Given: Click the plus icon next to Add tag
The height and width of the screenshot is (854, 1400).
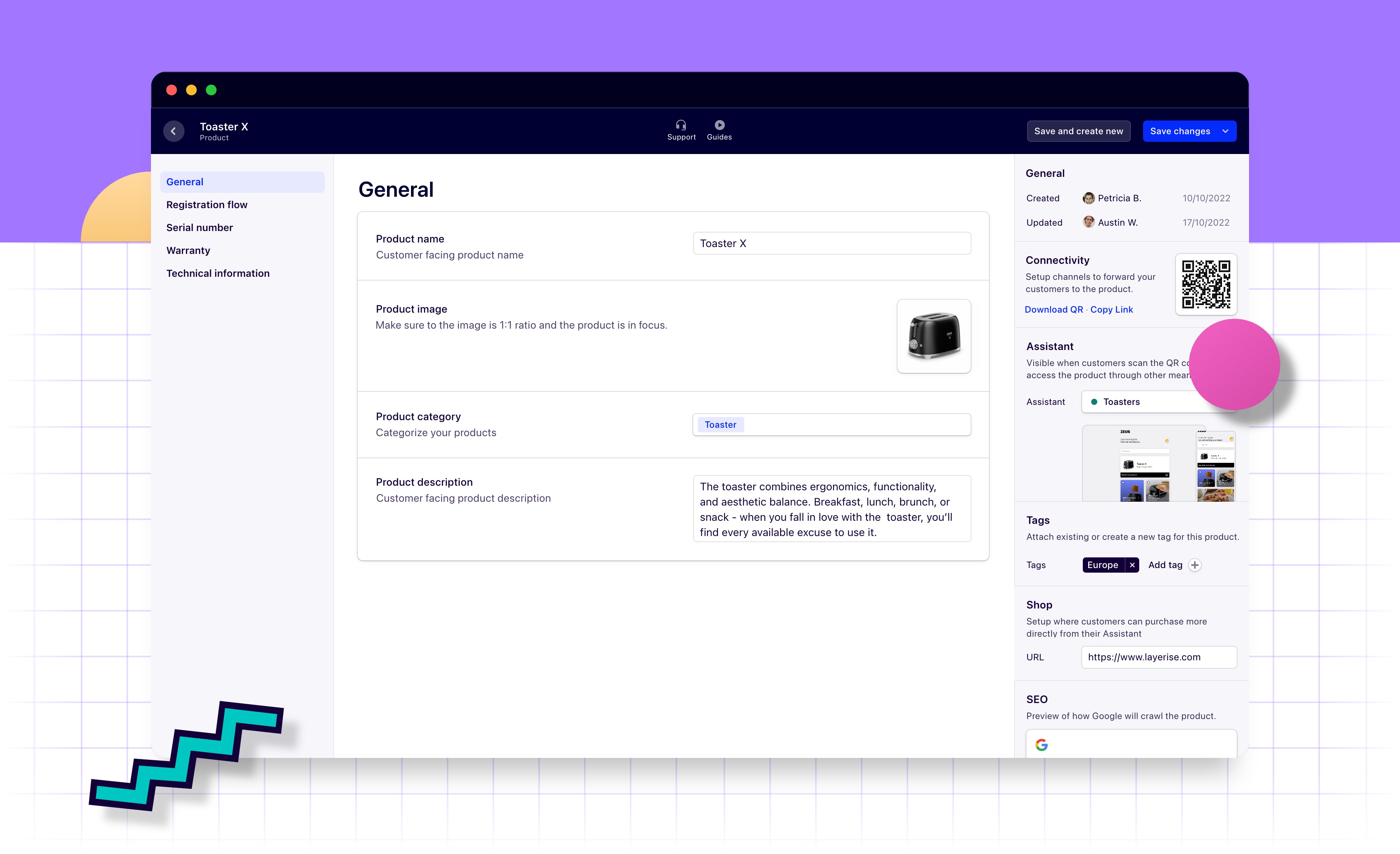Looking at the screenshot, I should tap(1195, 565).
